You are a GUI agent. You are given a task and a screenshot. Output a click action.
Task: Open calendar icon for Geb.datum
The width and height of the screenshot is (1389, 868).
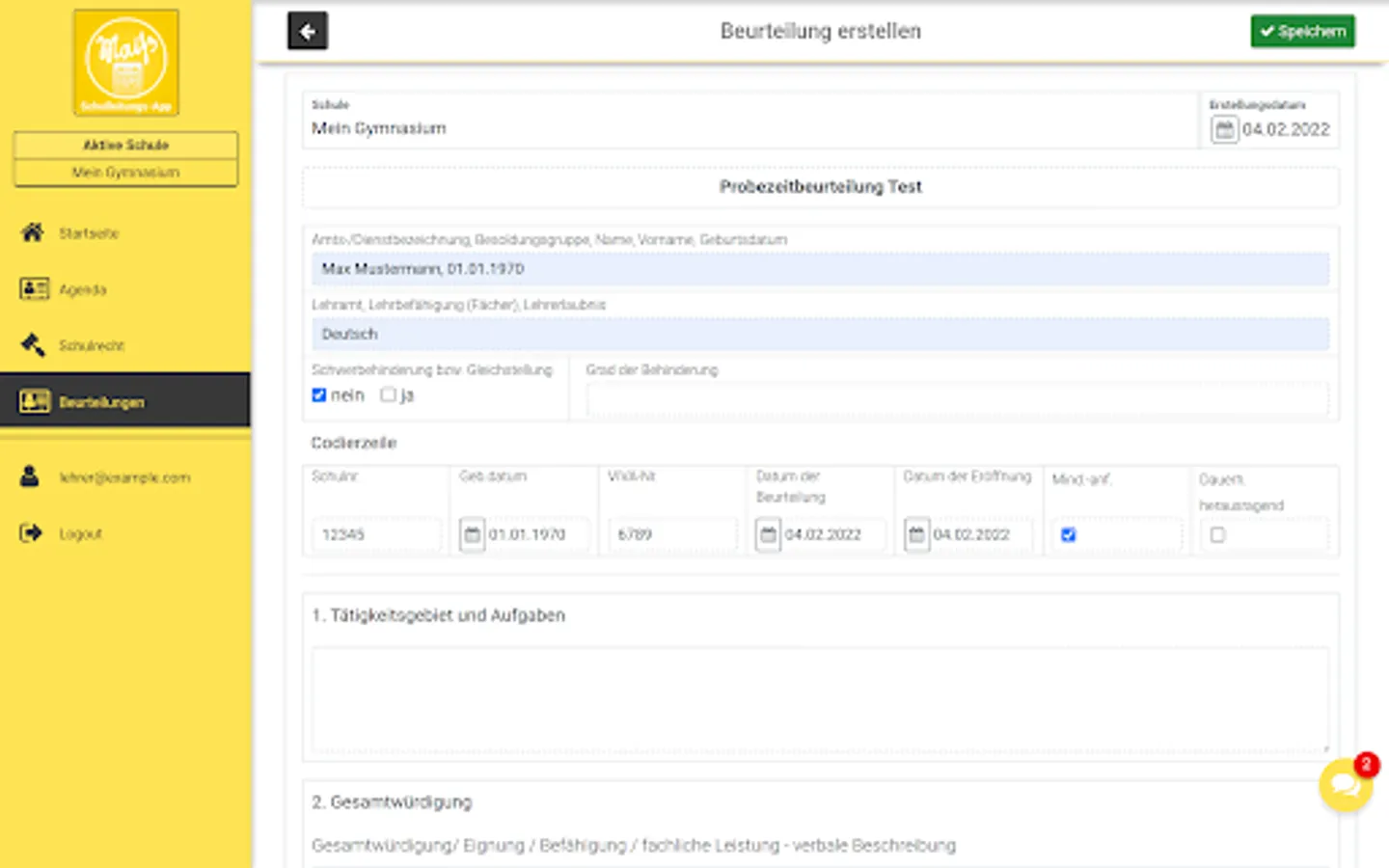[472, 534]
